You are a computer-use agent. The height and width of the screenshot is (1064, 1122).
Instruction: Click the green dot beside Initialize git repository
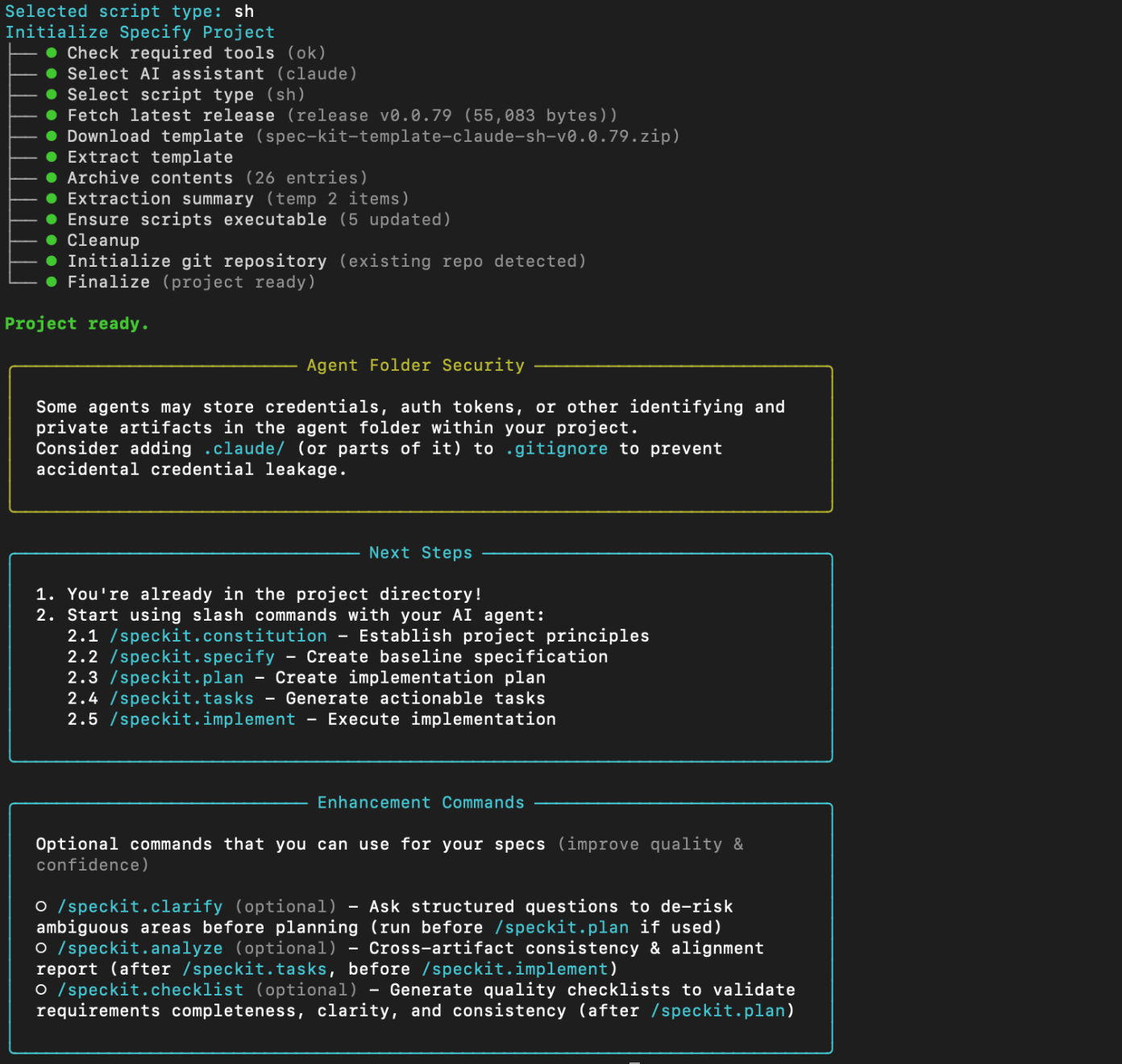click(x=52, y=260)
